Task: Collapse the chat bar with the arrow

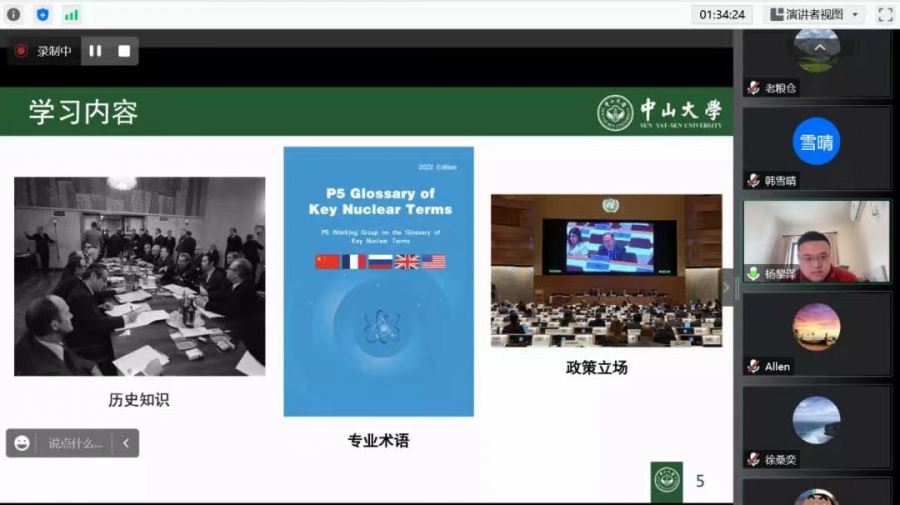Action: tap(126, 443)
